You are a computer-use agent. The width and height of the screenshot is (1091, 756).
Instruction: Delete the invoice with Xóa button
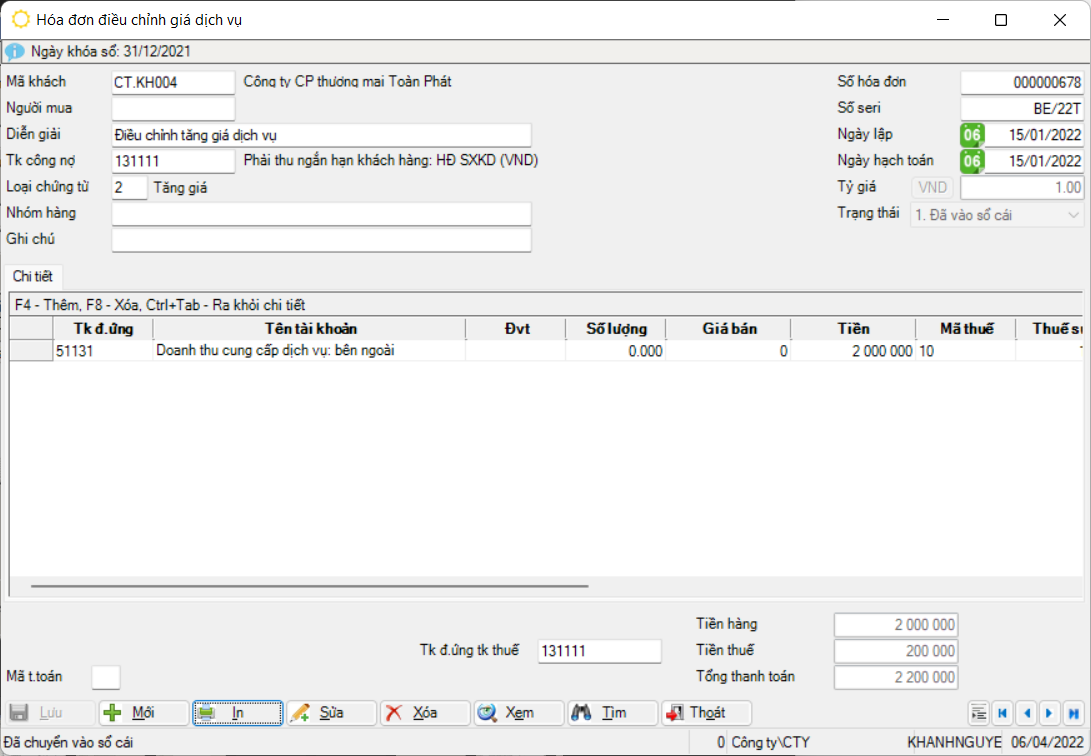point(424,713)
